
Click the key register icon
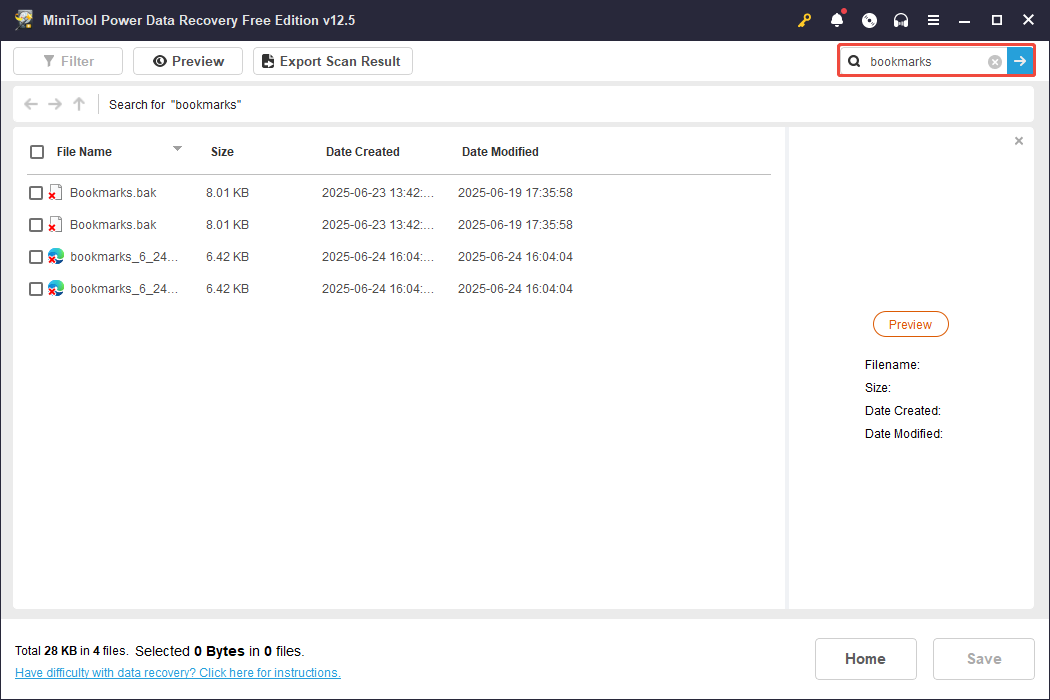[x=805, y=20]
